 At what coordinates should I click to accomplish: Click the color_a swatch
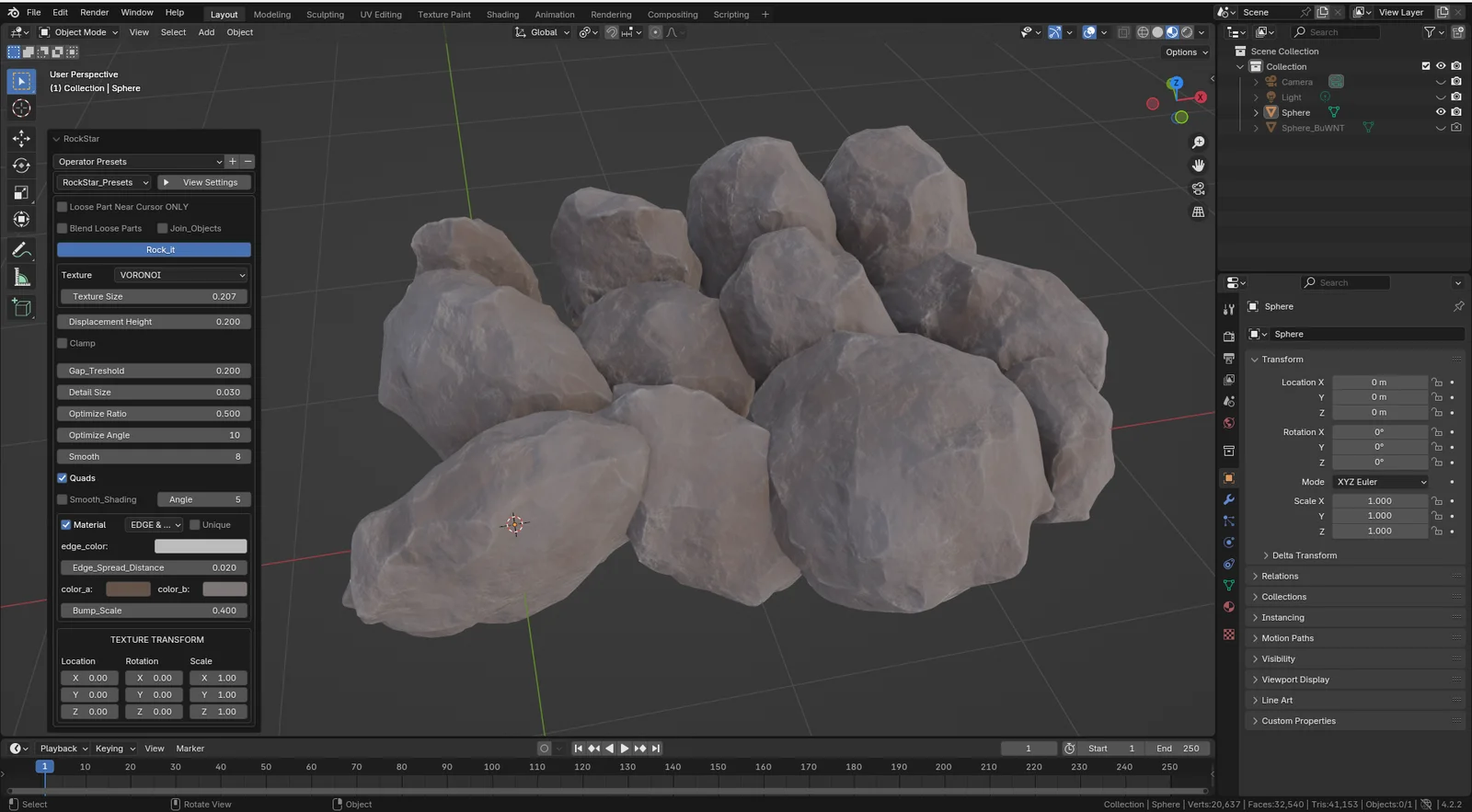point(128,589)
